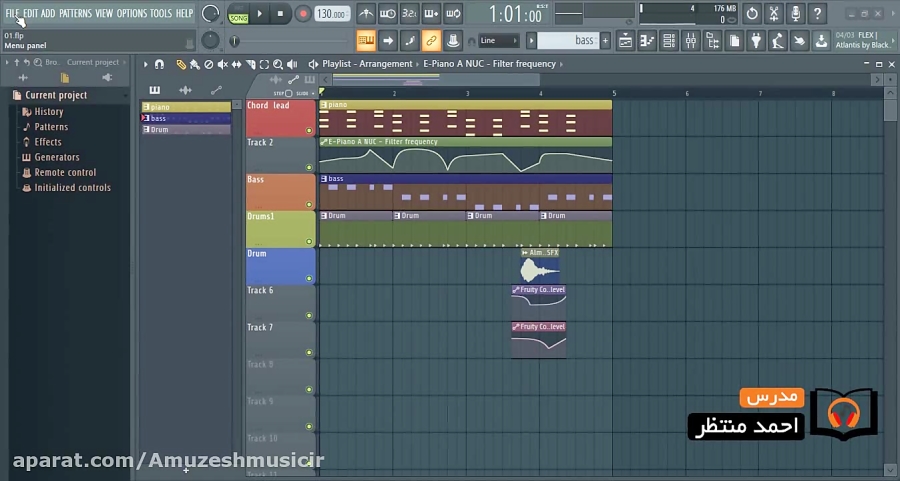Click the download content library icon

pos(821,41)
